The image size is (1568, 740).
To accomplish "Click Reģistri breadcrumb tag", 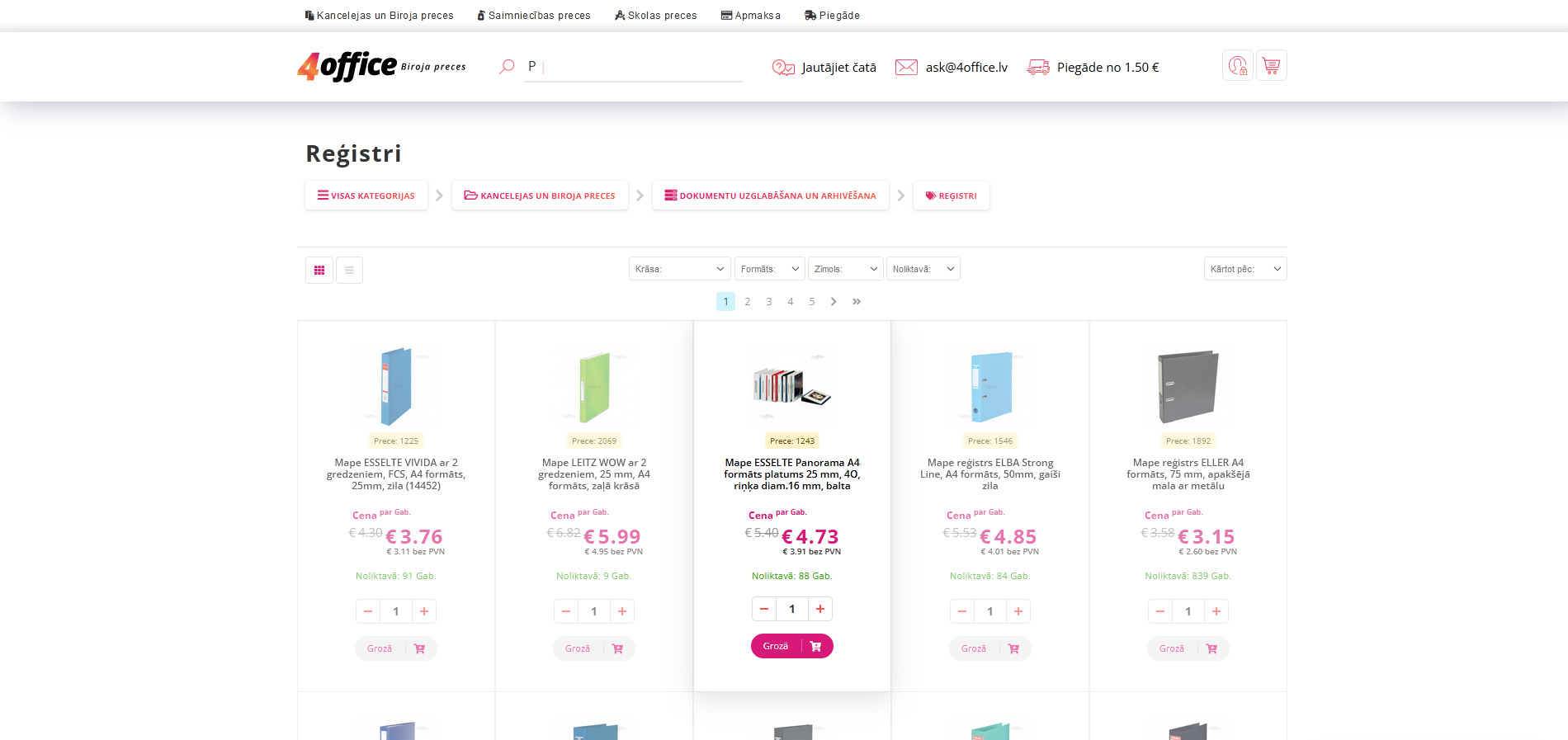I will point(952,196).
